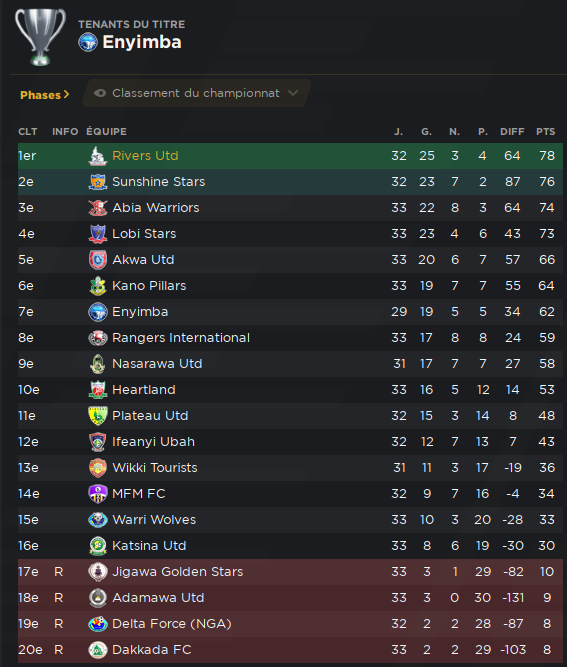Open the Enyimba title holders link
Screen dimensions: 567x667
[142, 42]
